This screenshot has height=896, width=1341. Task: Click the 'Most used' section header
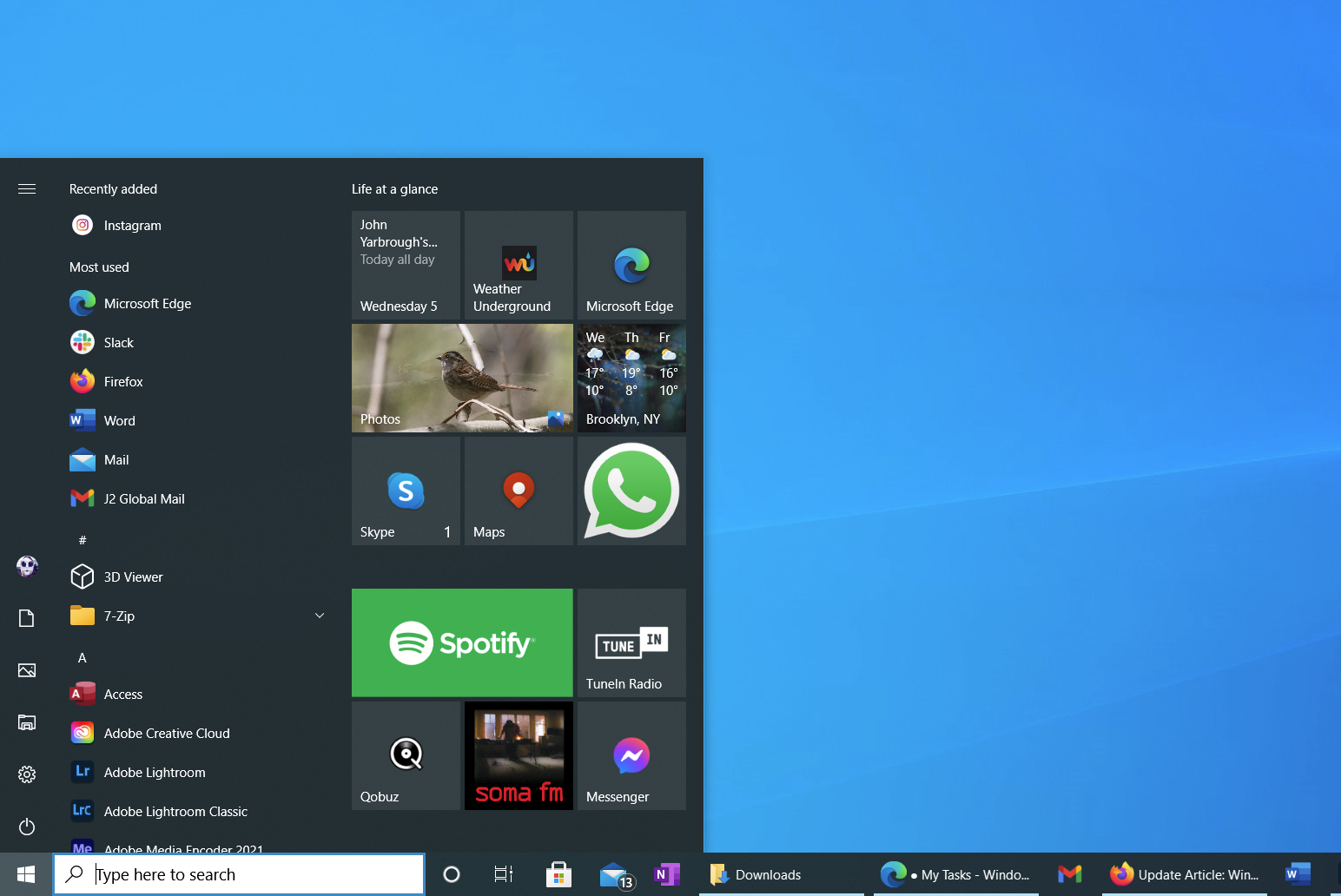click(x=99, y=267)
